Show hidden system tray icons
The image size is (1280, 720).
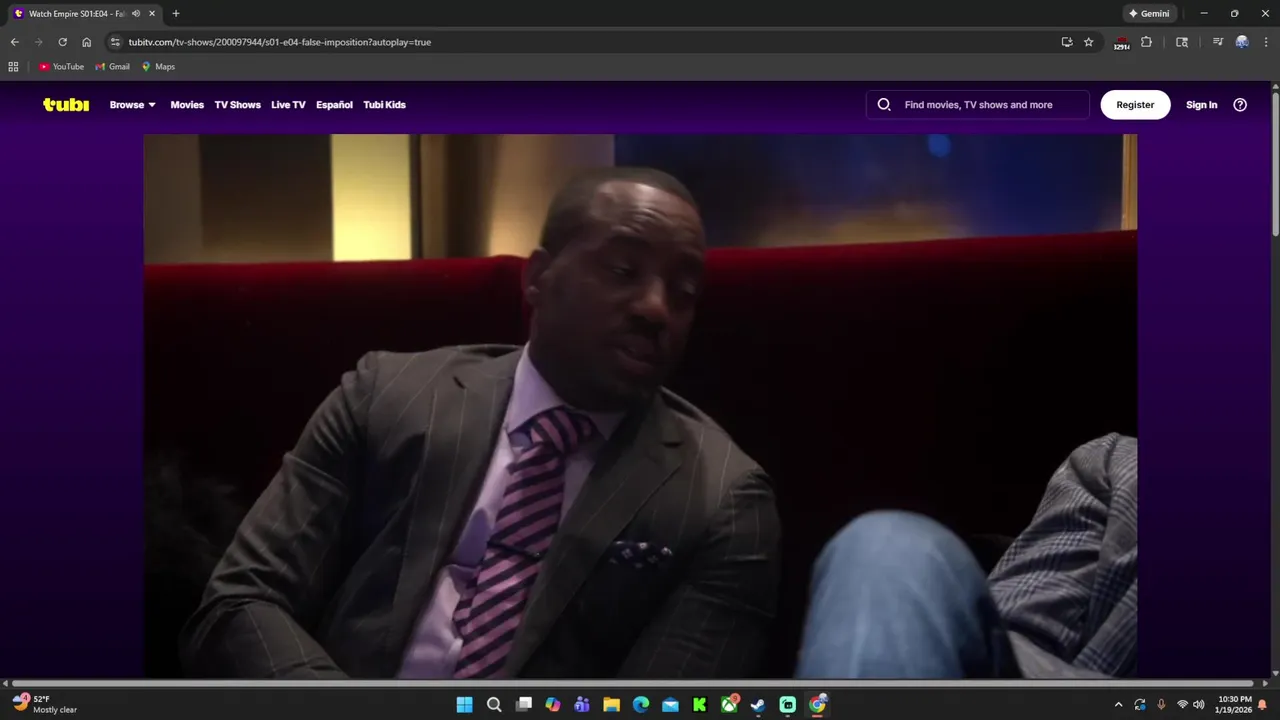point(1118,705)
